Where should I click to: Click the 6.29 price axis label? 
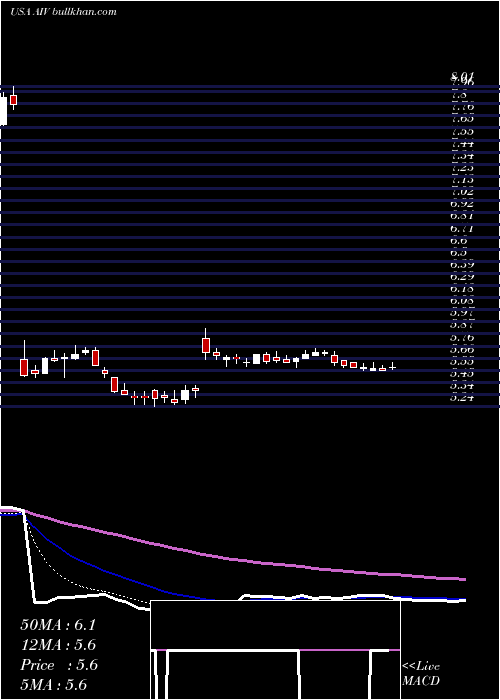462,277
